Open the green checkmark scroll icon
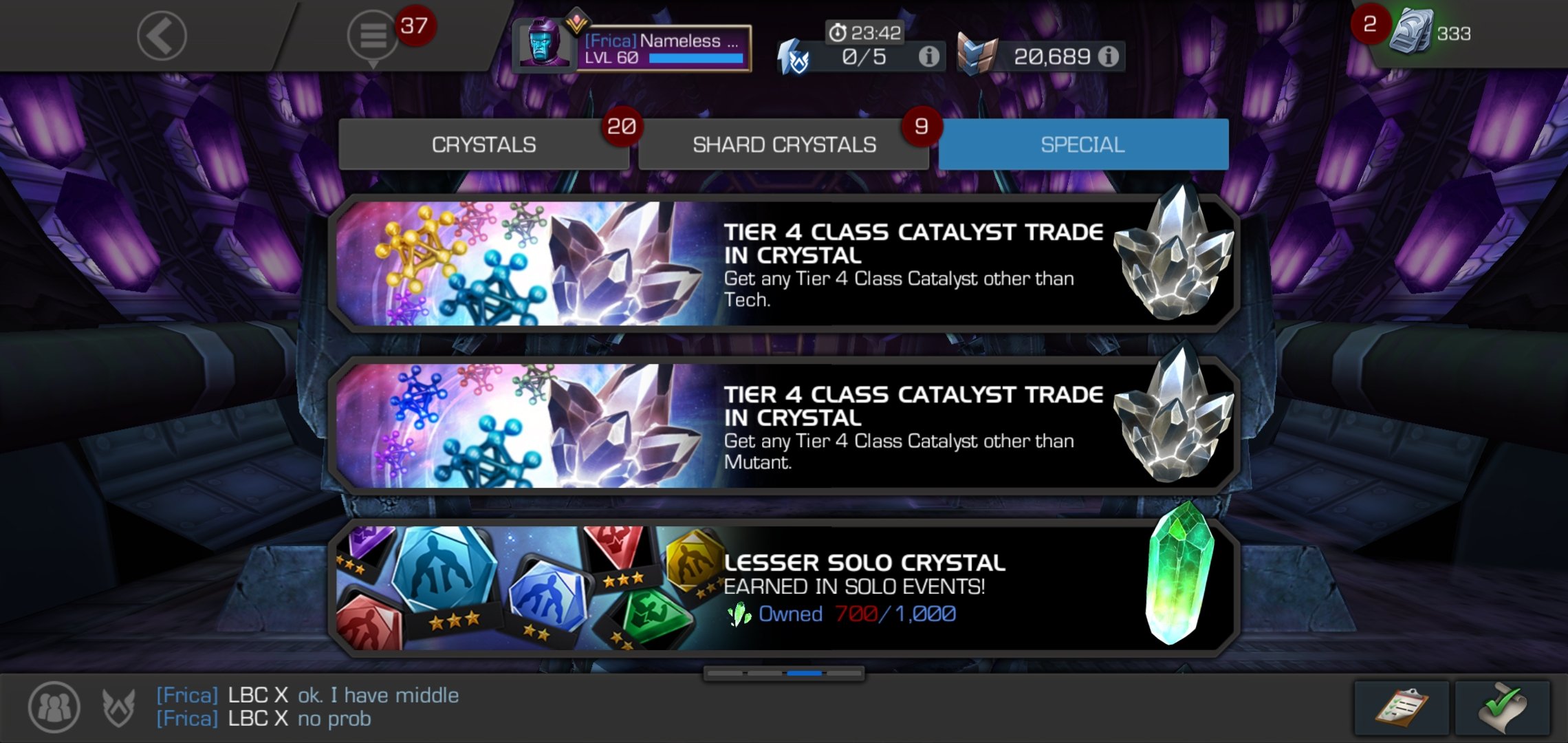 click(x=1503, y=708)
